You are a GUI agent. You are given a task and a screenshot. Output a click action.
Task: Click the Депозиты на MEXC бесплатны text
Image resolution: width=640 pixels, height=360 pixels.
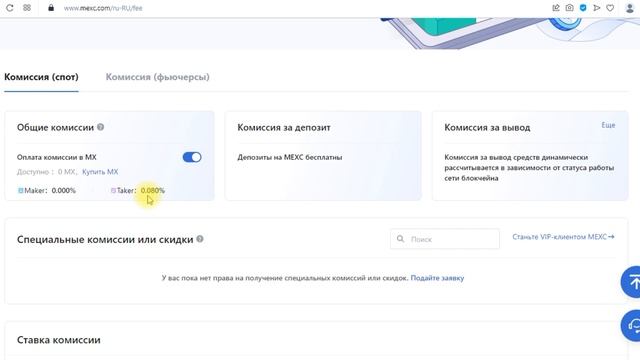tap(290, 157)
